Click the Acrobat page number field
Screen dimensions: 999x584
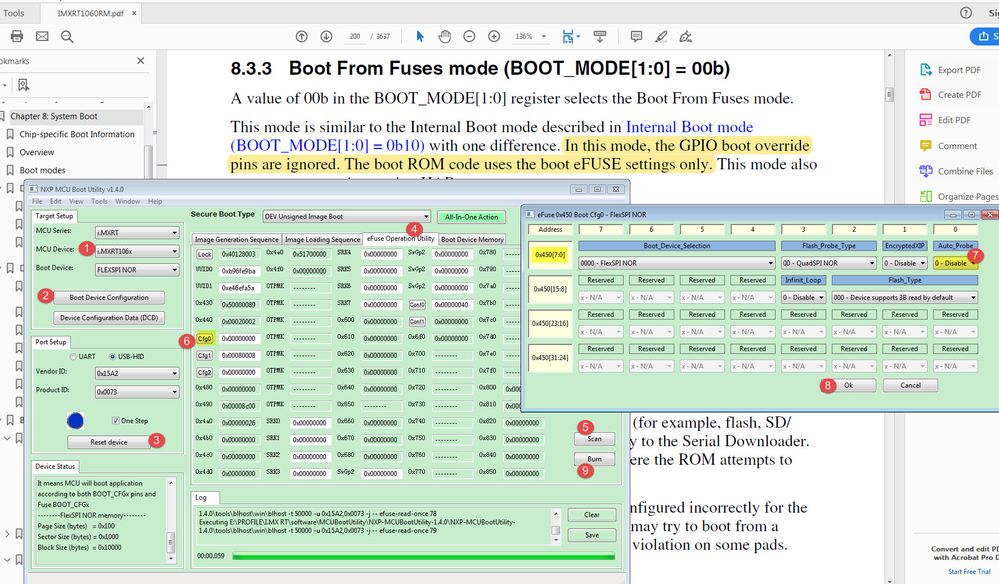click(355, 37)
